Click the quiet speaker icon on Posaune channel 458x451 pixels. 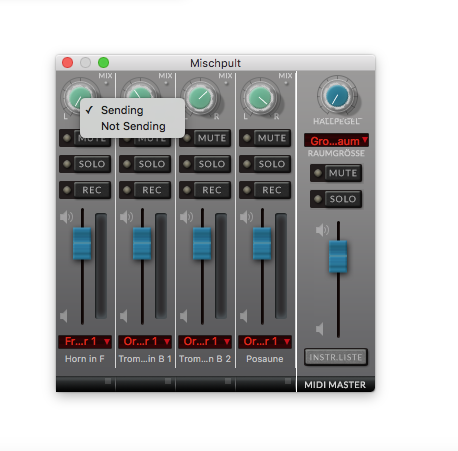point(244,316)
